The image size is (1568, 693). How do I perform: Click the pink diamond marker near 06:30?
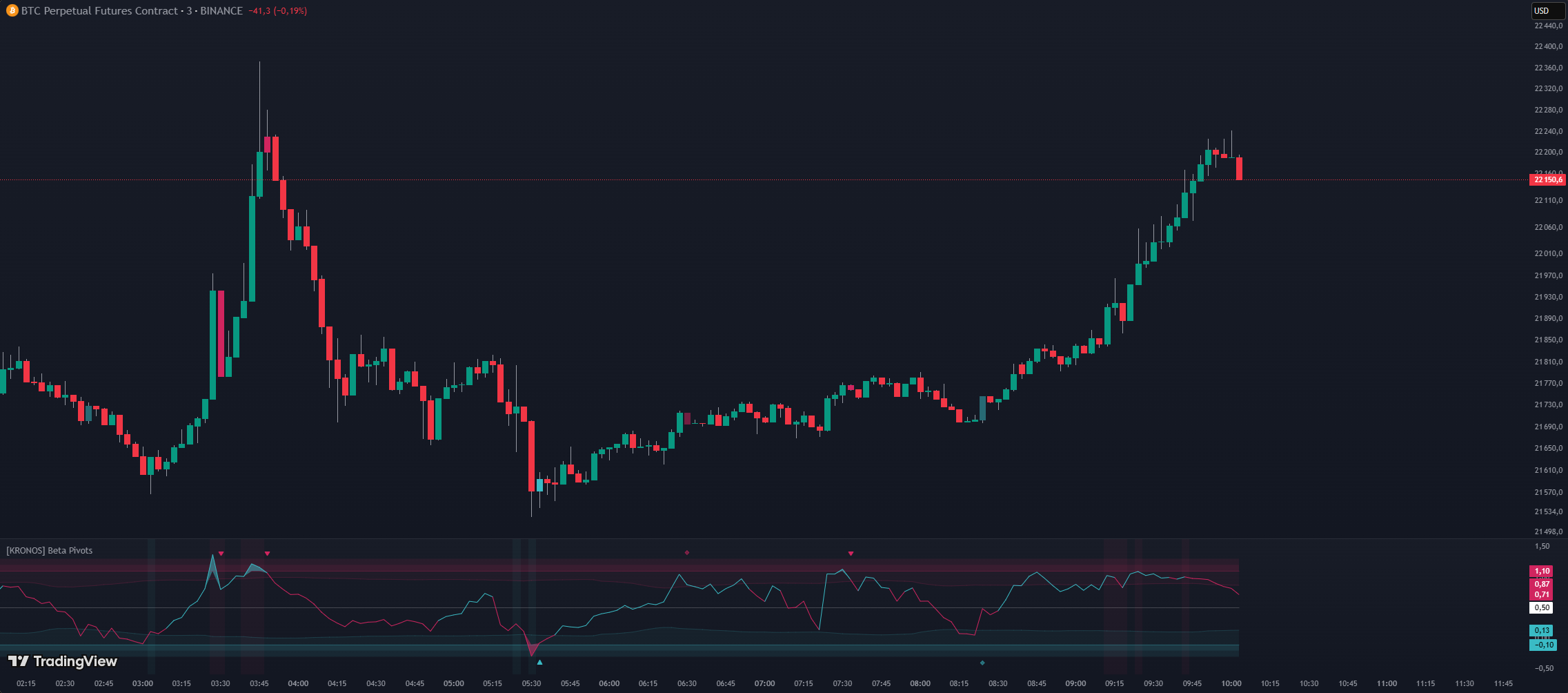(687, 553)
